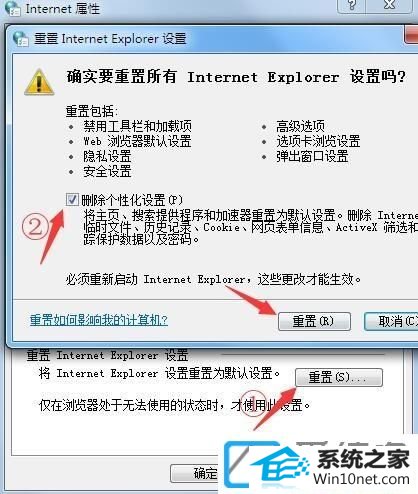Confirm with the 重置(R) button
418x494 pixels.
click(x=314, y=321)
